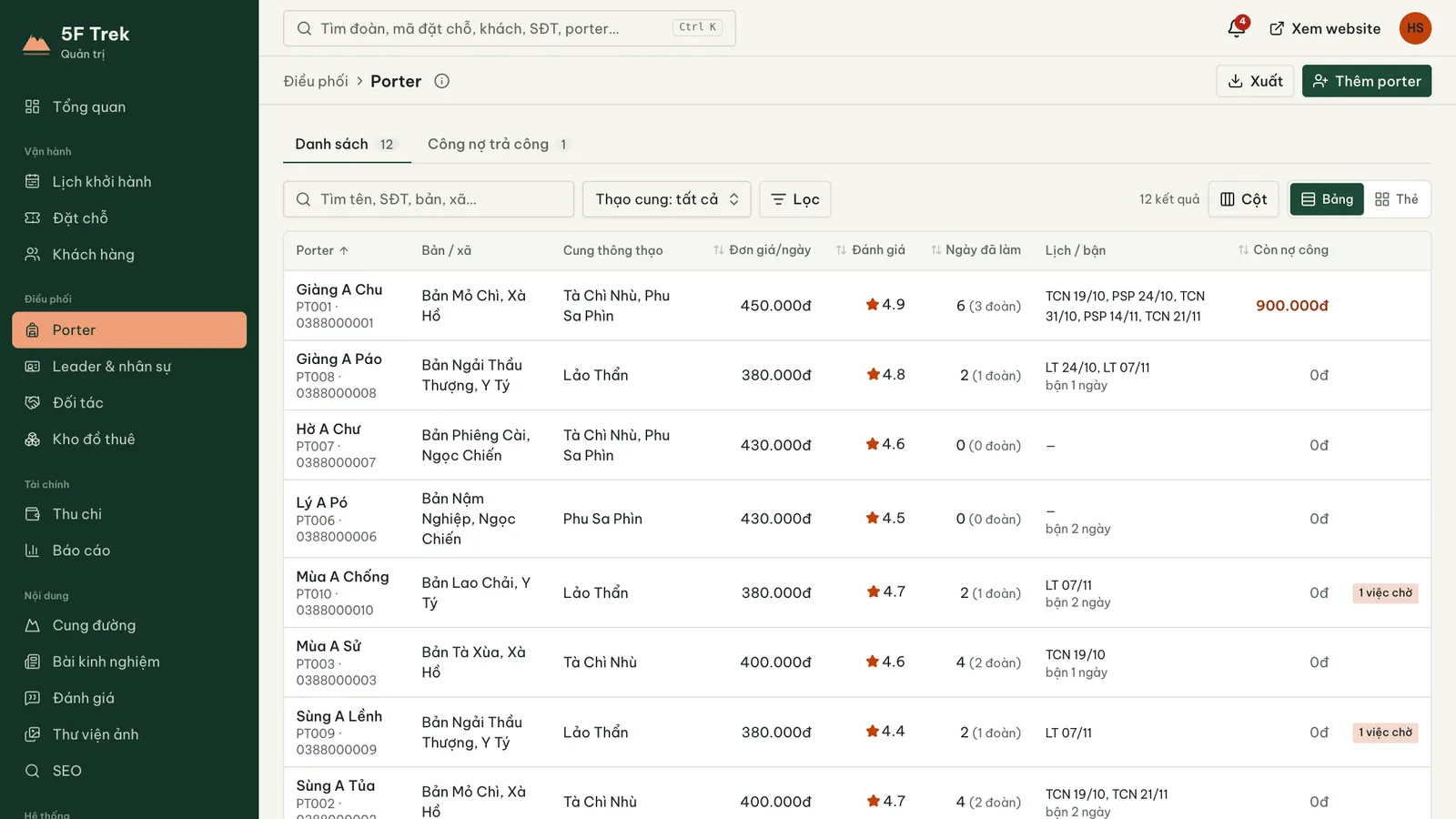Viewport: 1456px width, 819px height.
Task: Click the 900.000đ debt amount
Action: point(1292,306)
